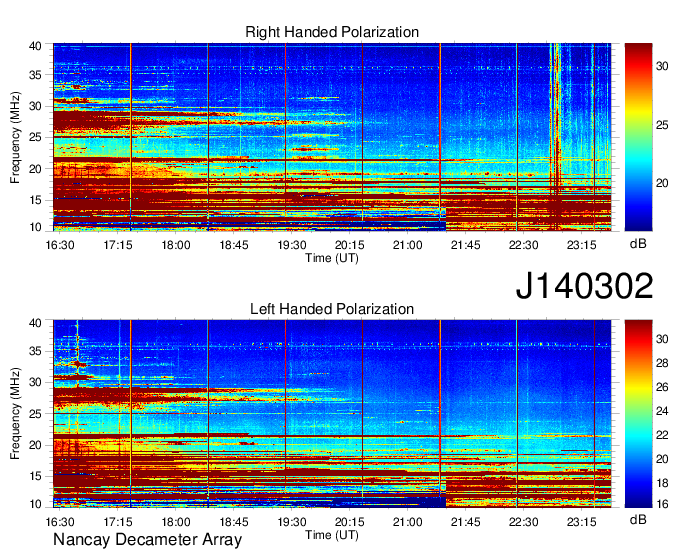Screen dimensions: 680x552
Task: Click frequency tick "40" of Right Handed plot
Action: point(35,46)
